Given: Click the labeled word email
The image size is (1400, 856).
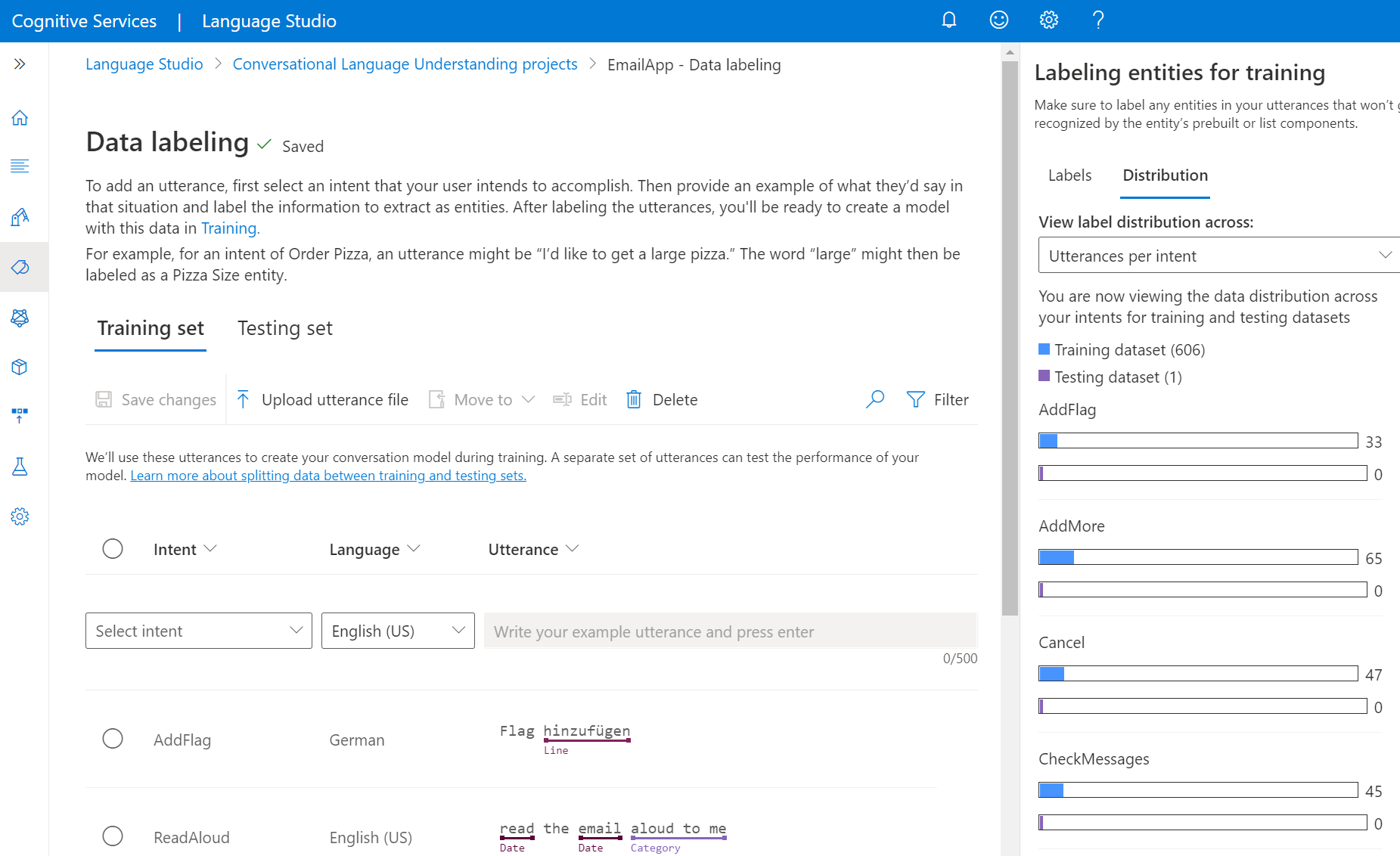Looking at the screenshot, I should [x=600, y=828].
